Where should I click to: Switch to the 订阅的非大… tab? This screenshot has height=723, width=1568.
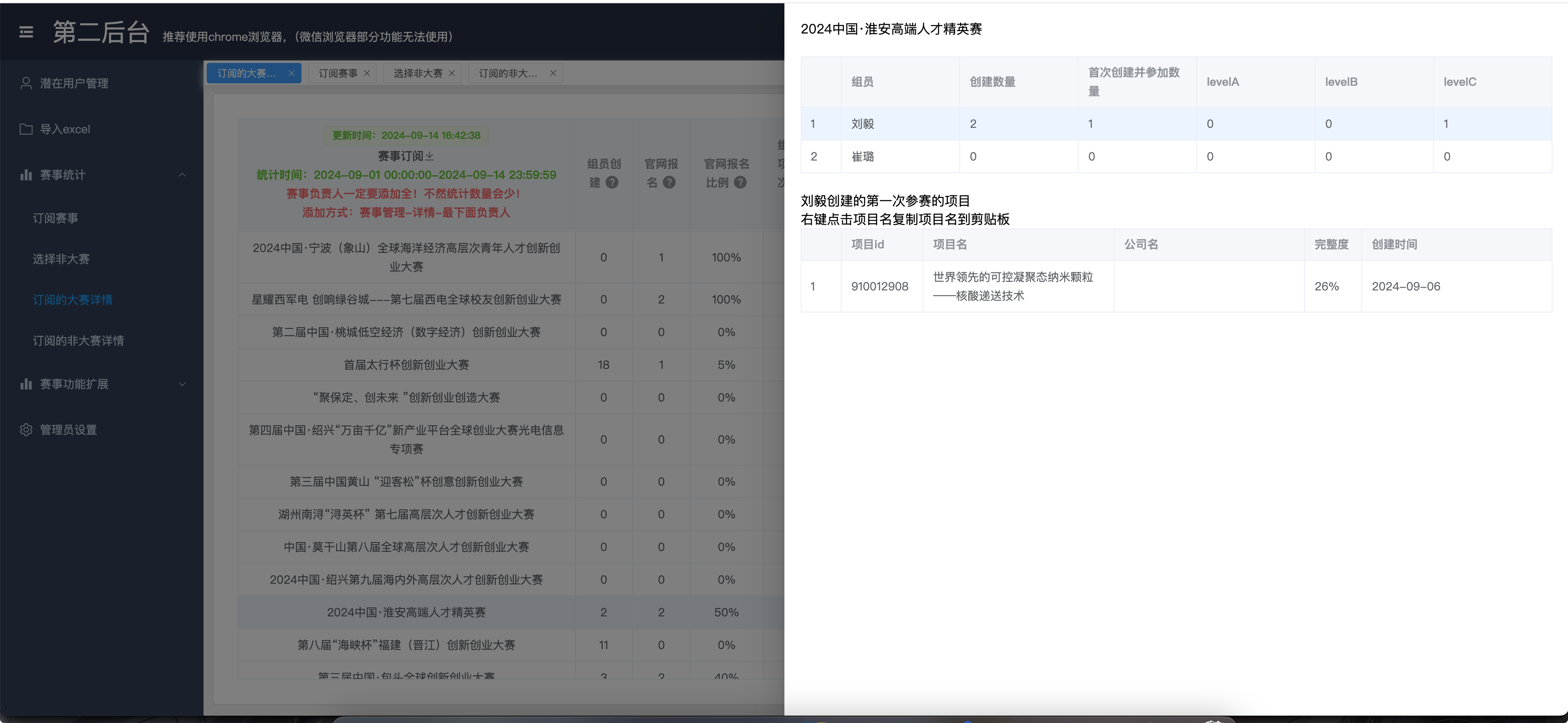(x=508, y=73)
